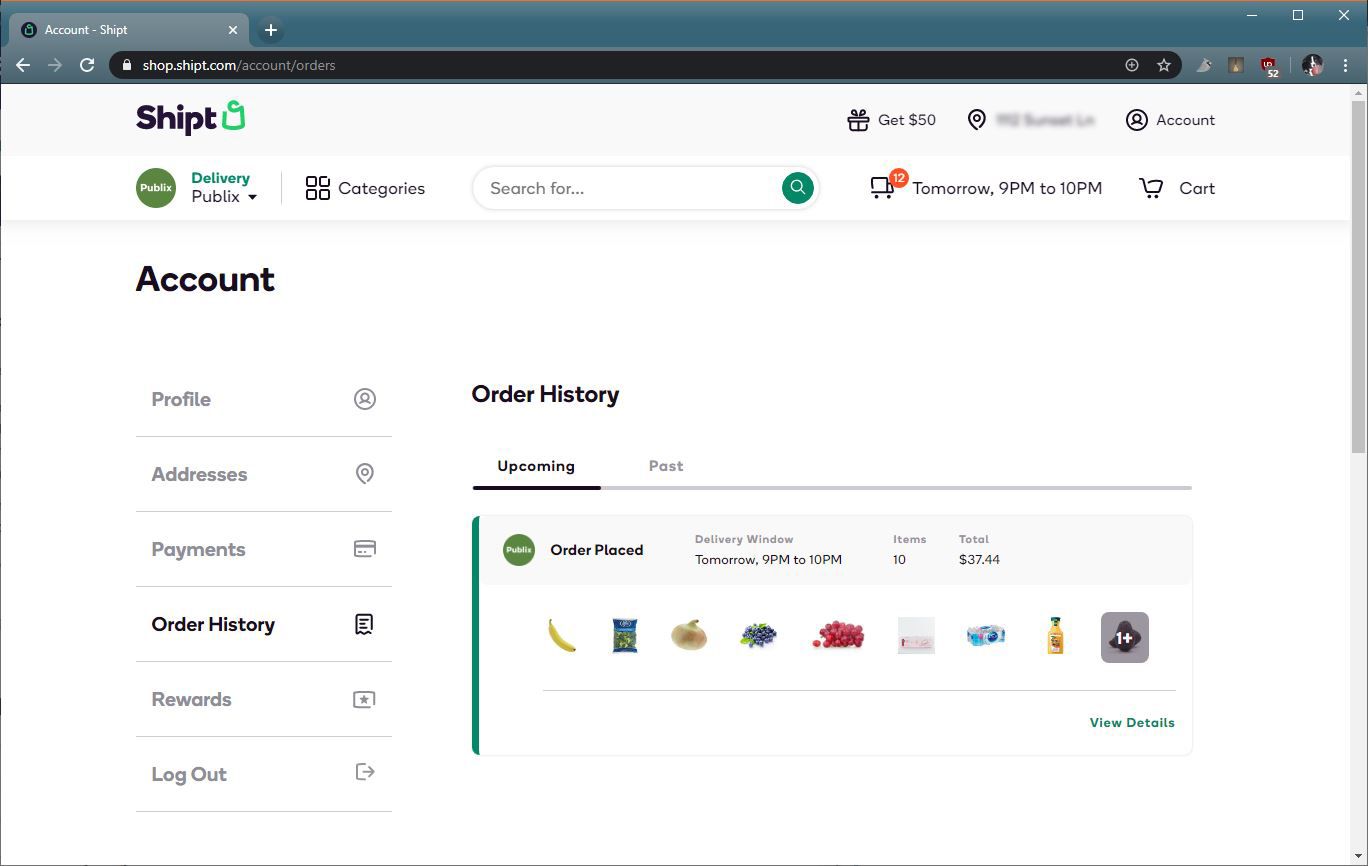
Task: Open a new browser tab
Action: (x=270, y=30)
